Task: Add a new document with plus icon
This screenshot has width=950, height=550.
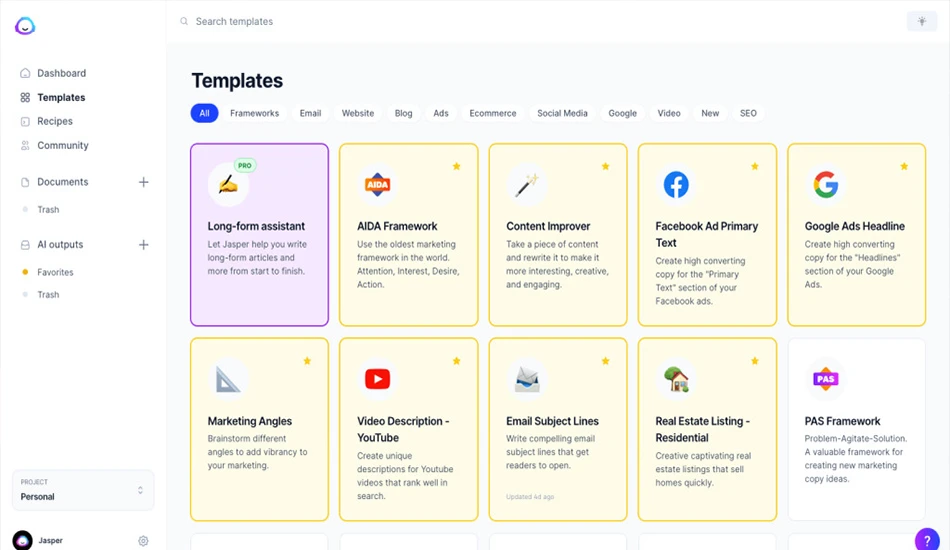Action: [144, 182]
